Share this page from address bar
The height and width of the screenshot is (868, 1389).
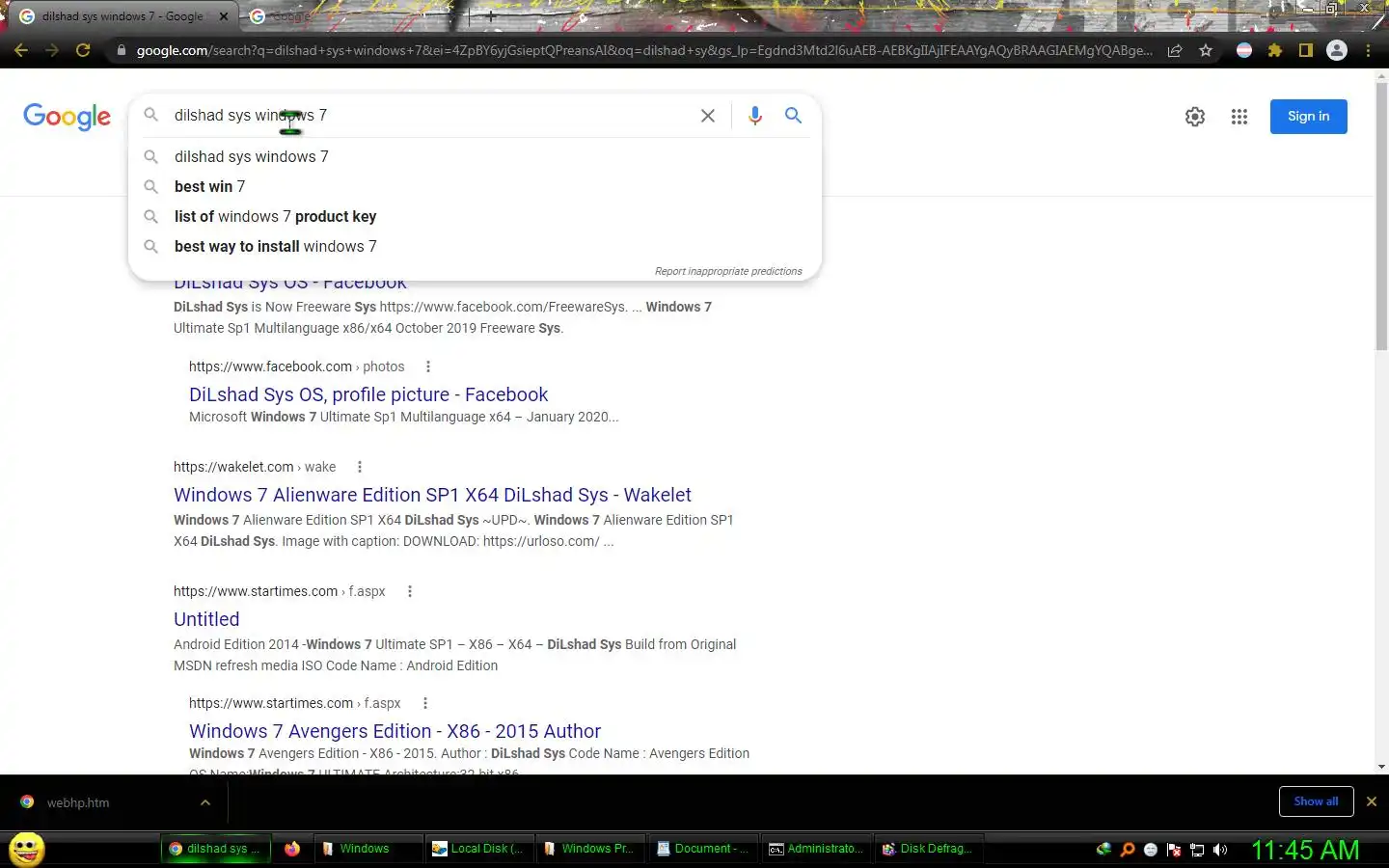tap(1175, 50)
